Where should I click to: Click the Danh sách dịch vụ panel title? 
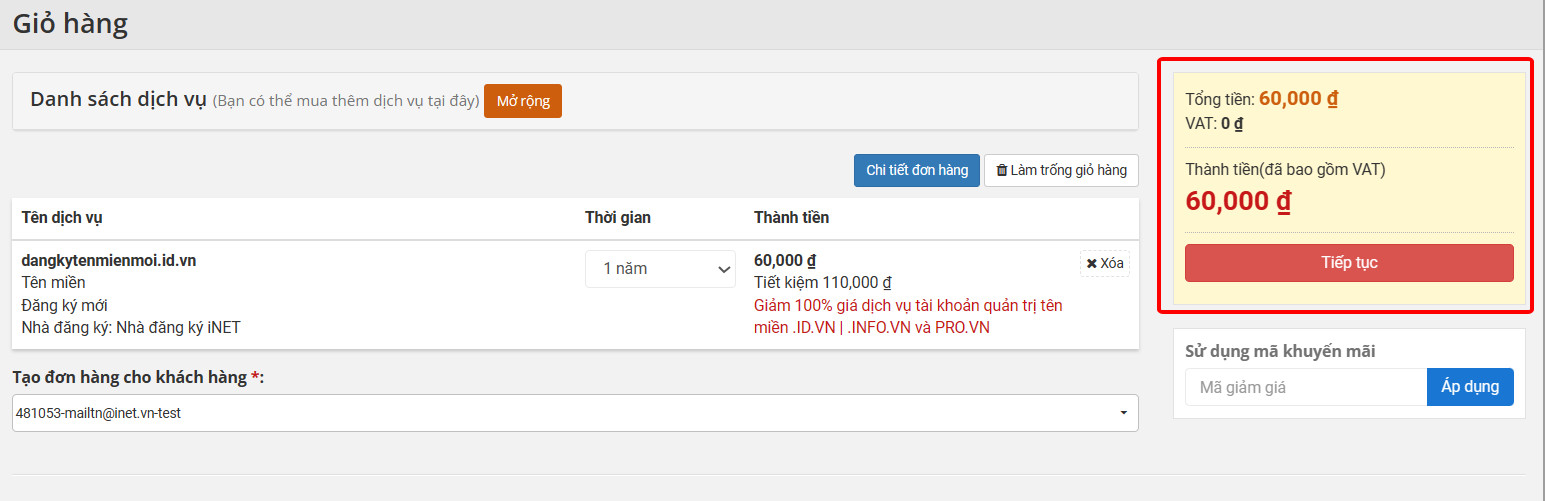coord(118,99)
